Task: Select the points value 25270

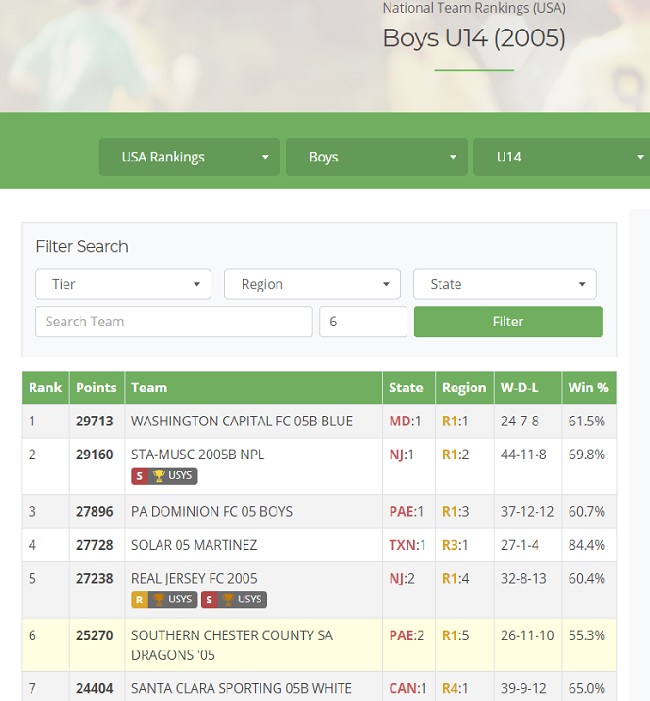Action: 94,636
